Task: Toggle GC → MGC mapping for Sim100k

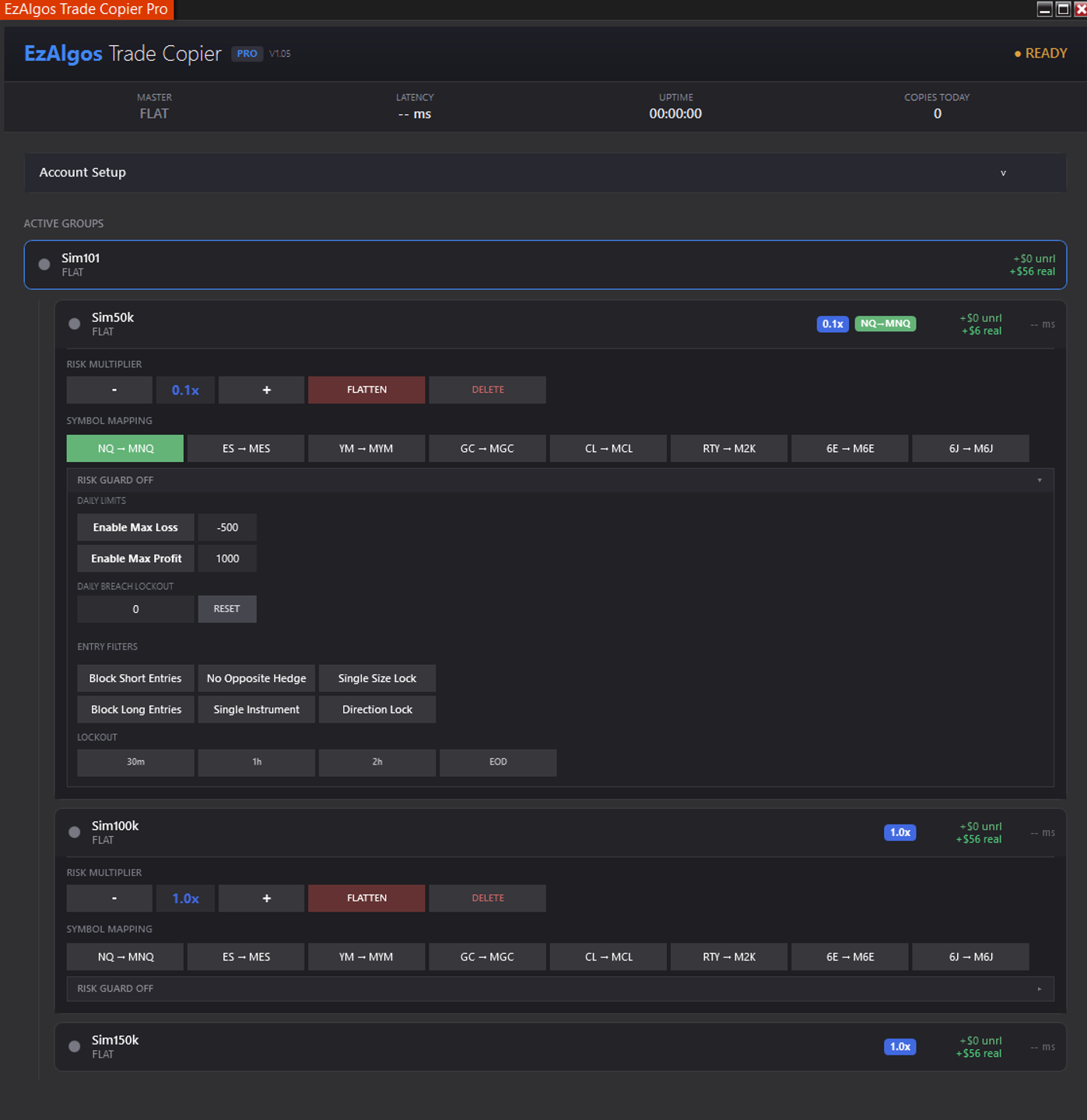Action: 487,957
